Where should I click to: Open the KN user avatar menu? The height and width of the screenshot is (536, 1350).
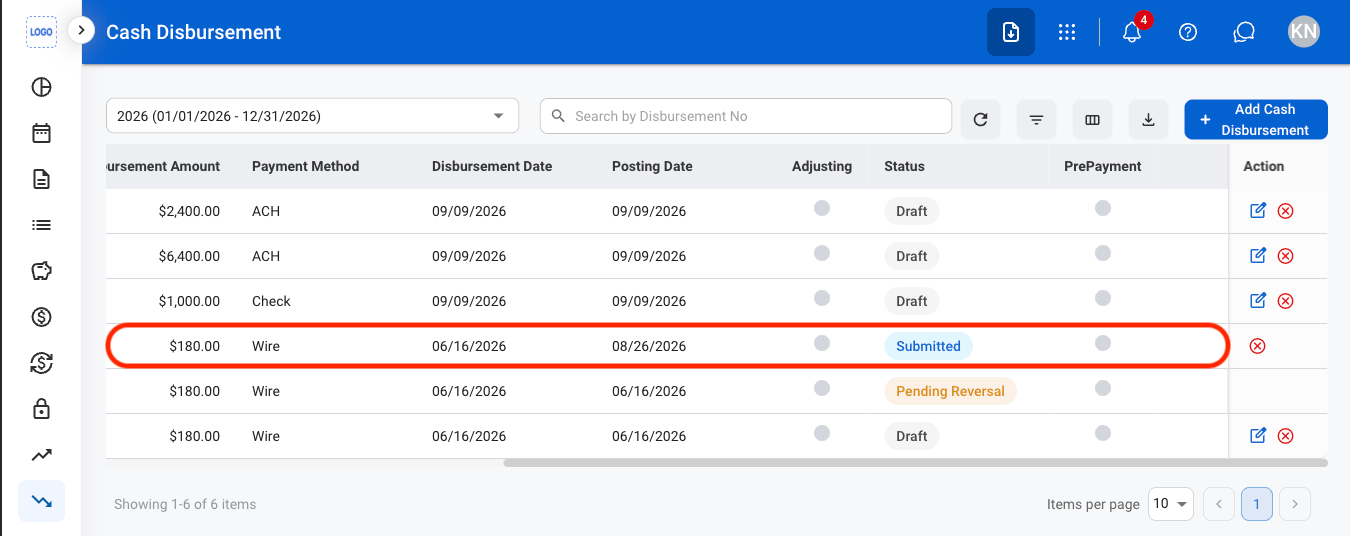[x=1304, y=32]
